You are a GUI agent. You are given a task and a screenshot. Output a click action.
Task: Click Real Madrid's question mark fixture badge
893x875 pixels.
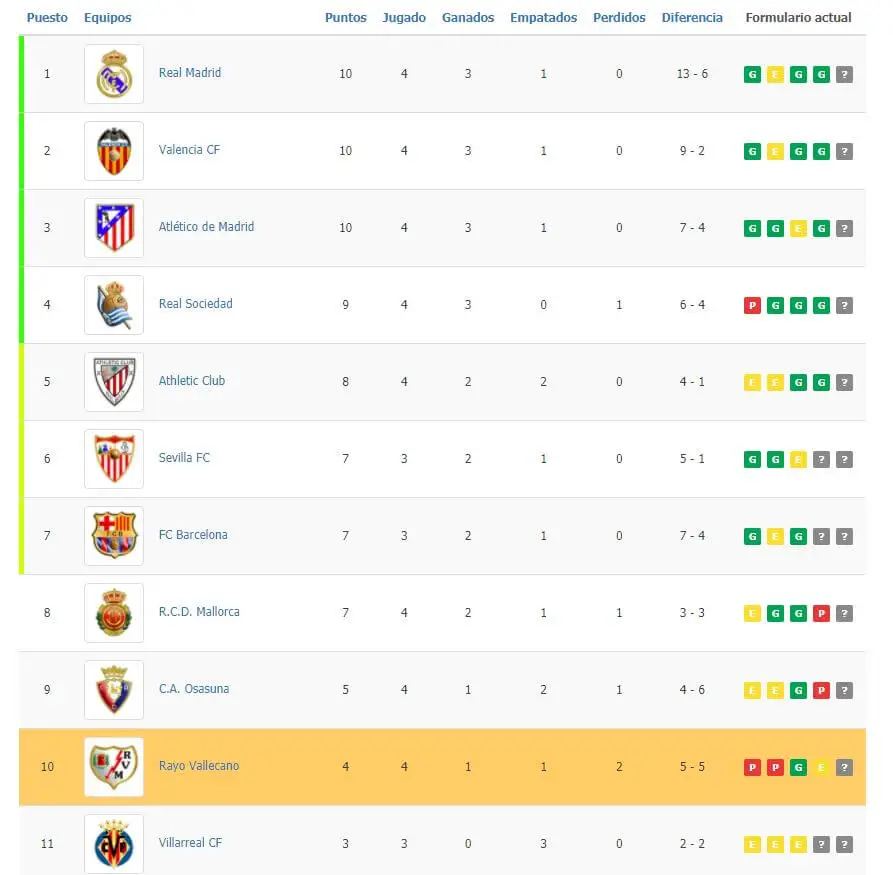pos(845,73)
